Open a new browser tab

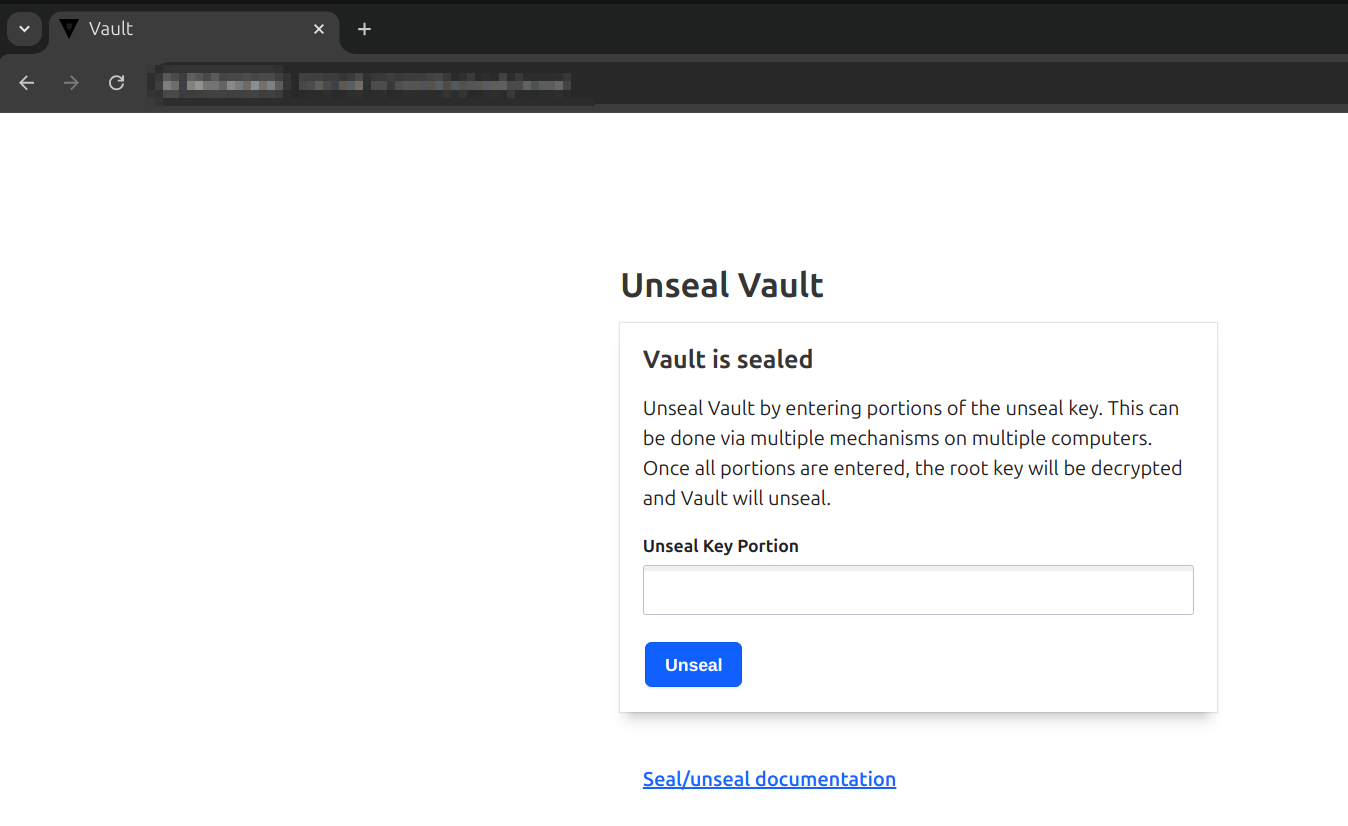[x=365, y=29]
